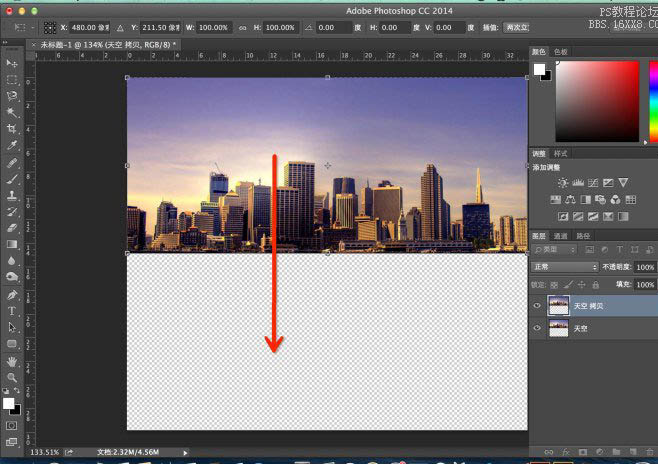Viewport: 658px width, 464px height.
Task: Select the Zoom tool
Action: point(12,377)
